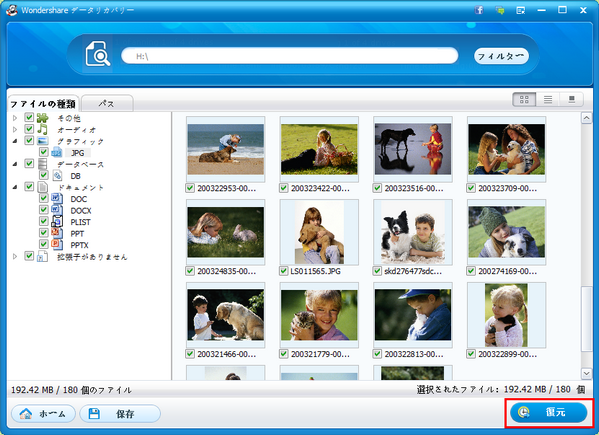Screen dimensions: 599x435
Task: Switch to thumbnail grid view
Action: [524, 100]
